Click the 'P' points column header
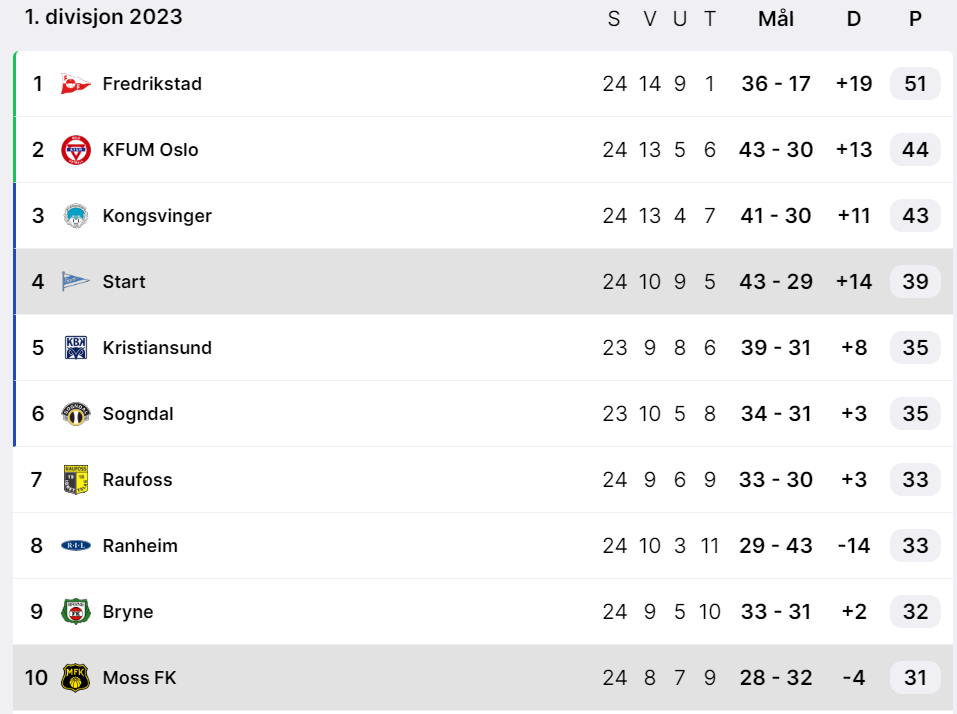The width and height of the screenshot is (957, 714). tap(915, 19)
